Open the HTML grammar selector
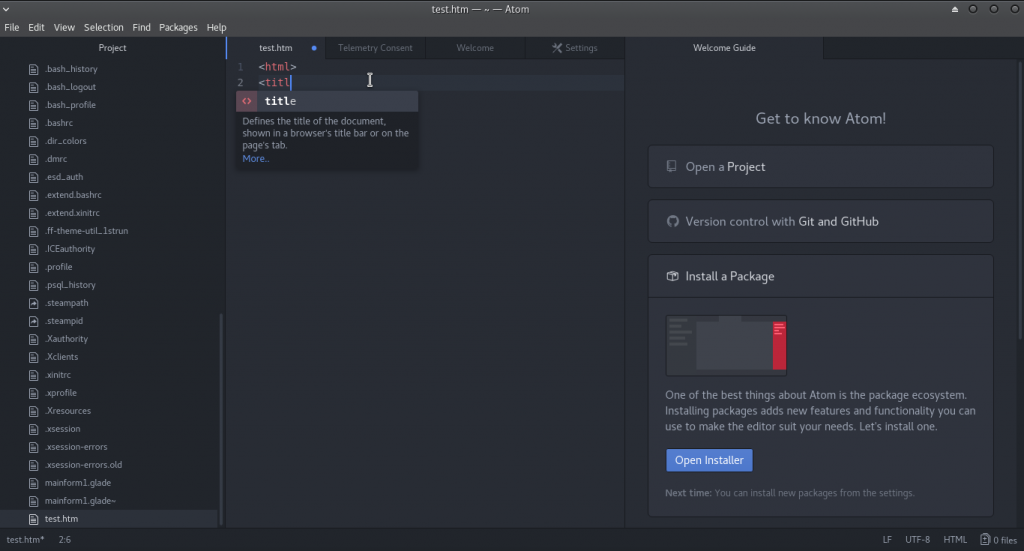1024x551 pixels. [955, 540]
